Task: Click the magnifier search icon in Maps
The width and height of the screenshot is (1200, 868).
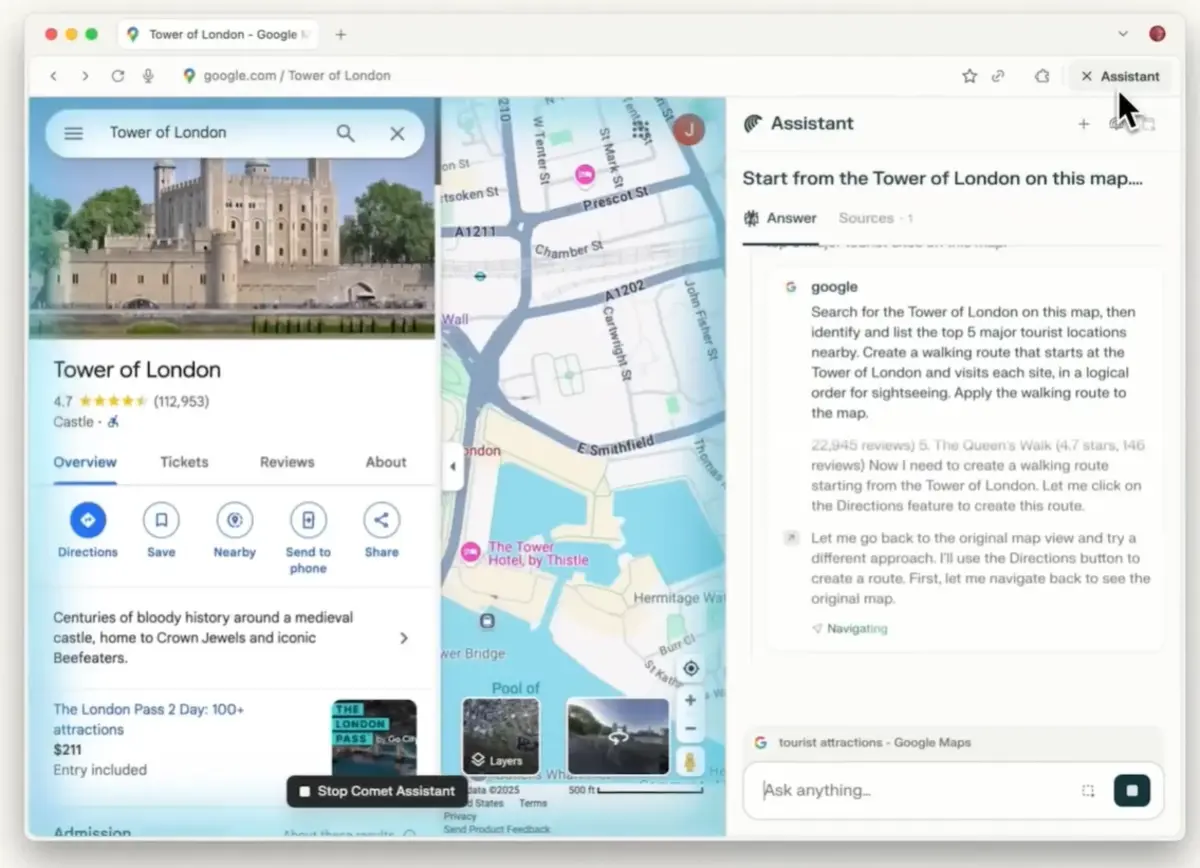Action: pyautogui.click(x=345, y=133)
